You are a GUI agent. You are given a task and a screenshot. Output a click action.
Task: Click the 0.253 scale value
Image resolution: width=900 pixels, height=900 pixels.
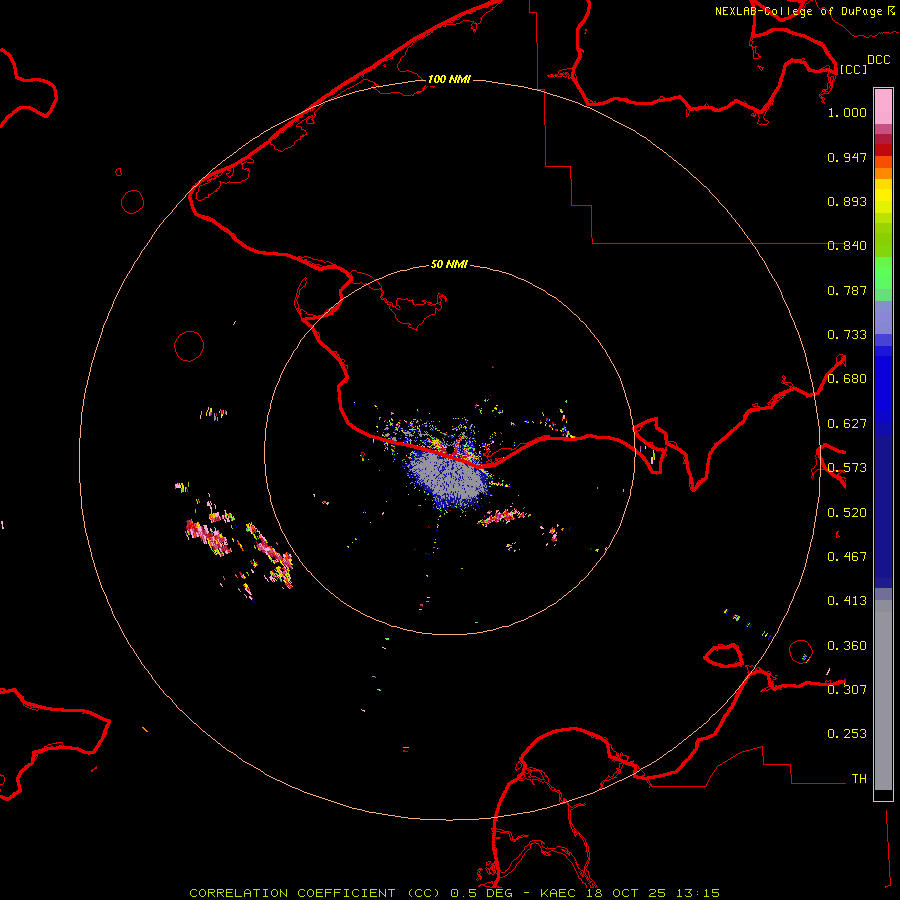tap(847, 734)
